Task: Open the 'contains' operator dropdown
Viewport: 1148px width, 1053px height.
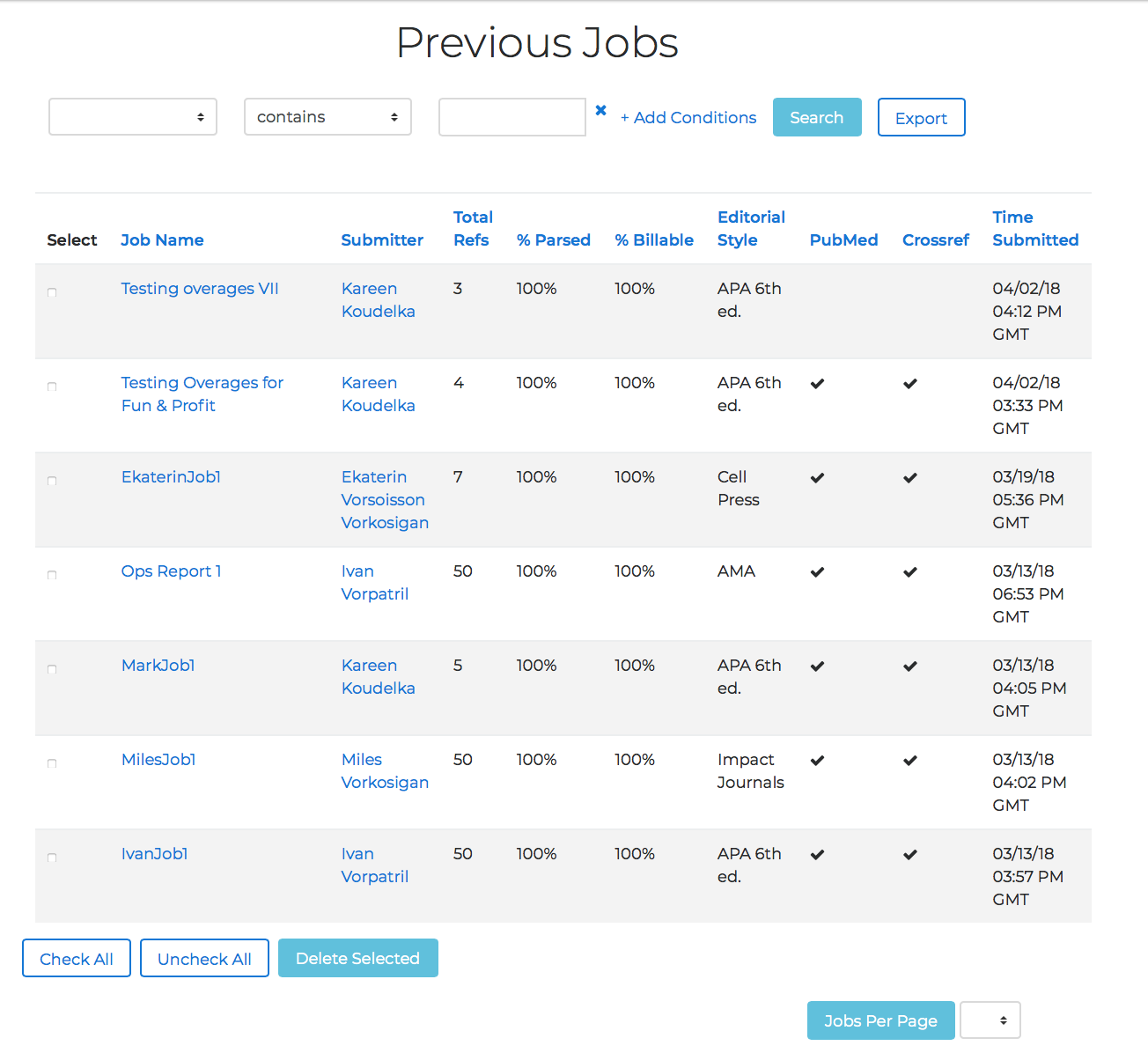Action: [327, 117]
